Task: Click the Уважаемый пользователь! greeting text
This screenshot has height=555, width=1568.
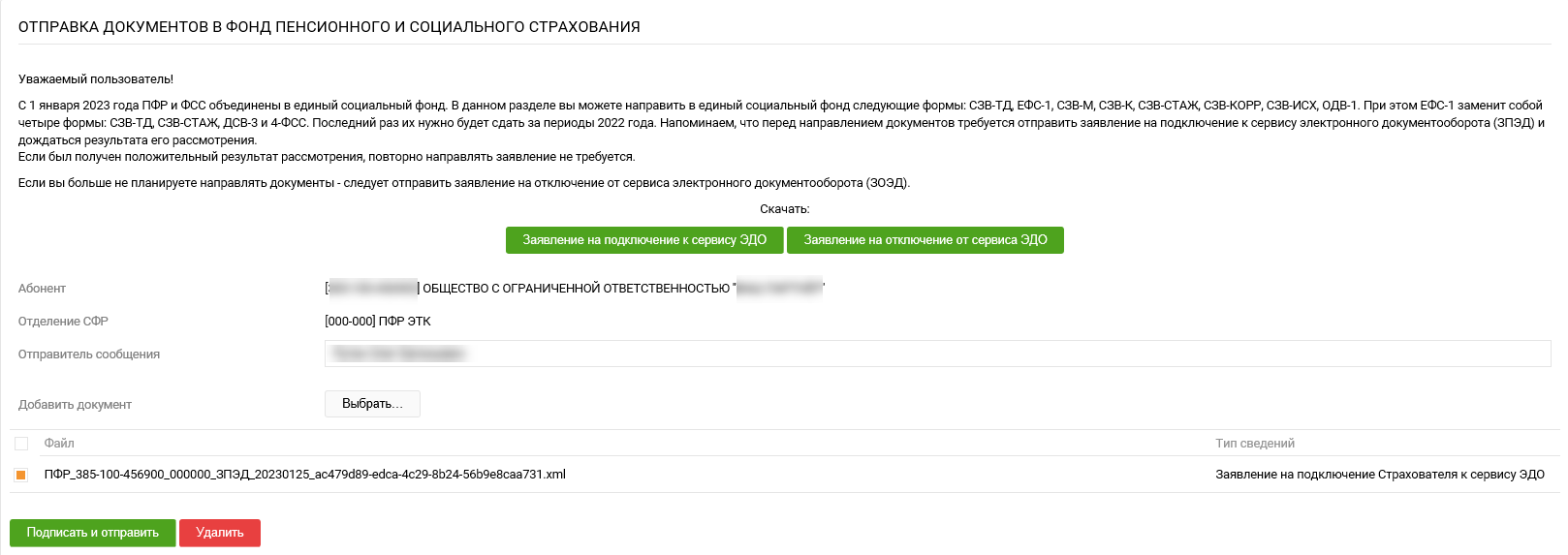Action: pos(96,79)
